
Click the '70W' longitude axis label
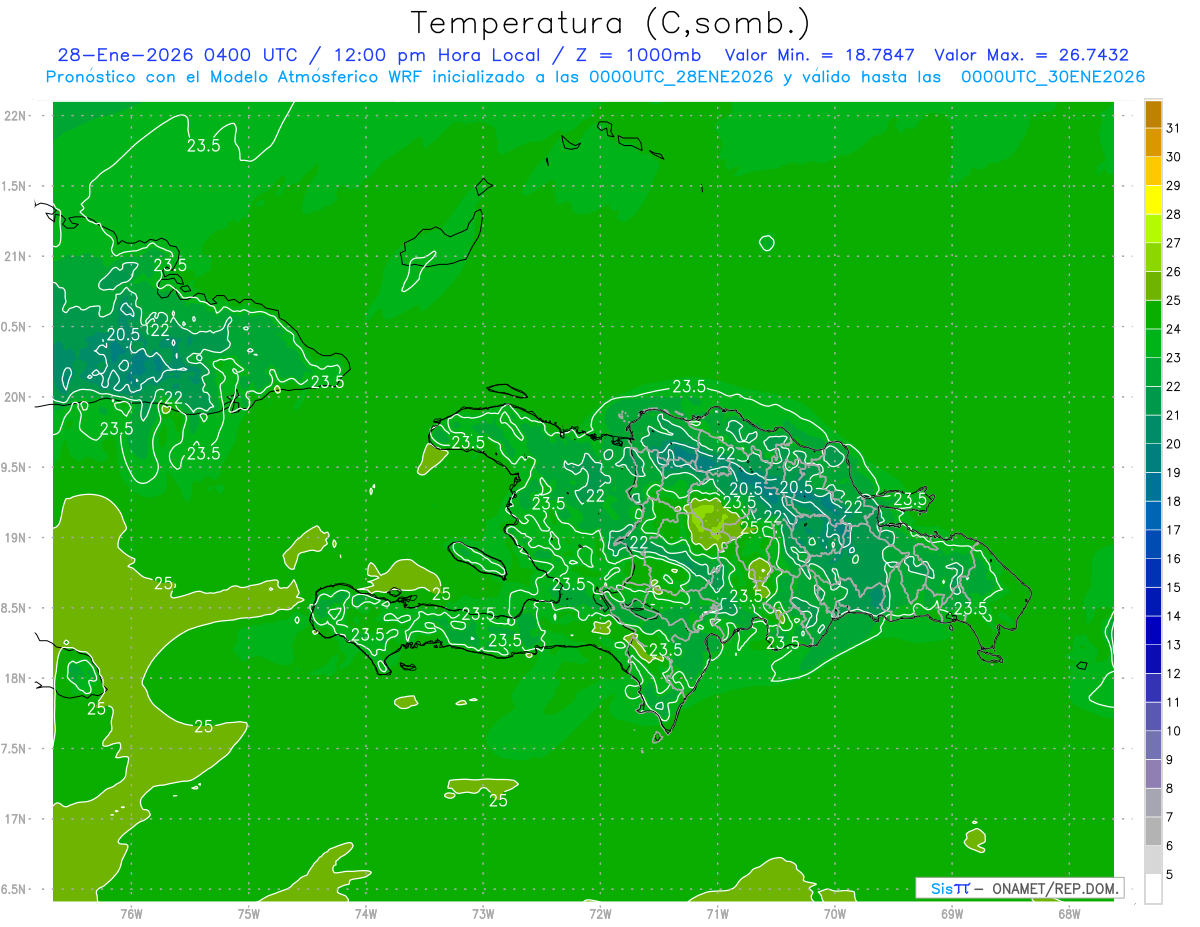pos(835,914)
